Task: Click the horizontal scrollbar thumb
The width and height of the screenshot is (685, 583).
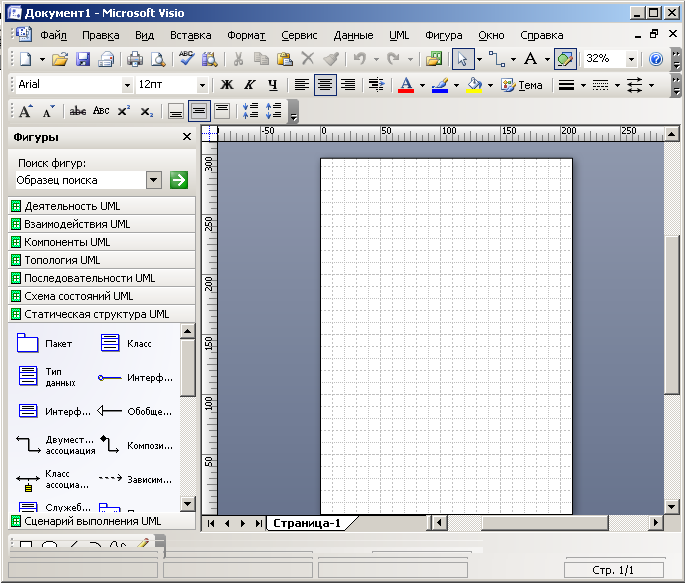Action: 545,523
